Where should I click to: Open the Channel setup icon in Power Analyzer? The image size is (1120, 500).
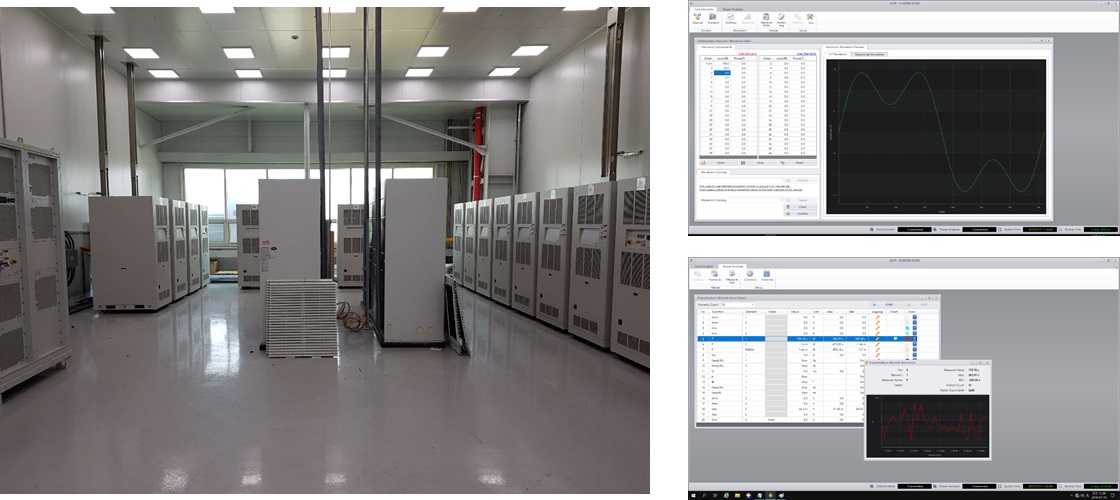point(767,277)
